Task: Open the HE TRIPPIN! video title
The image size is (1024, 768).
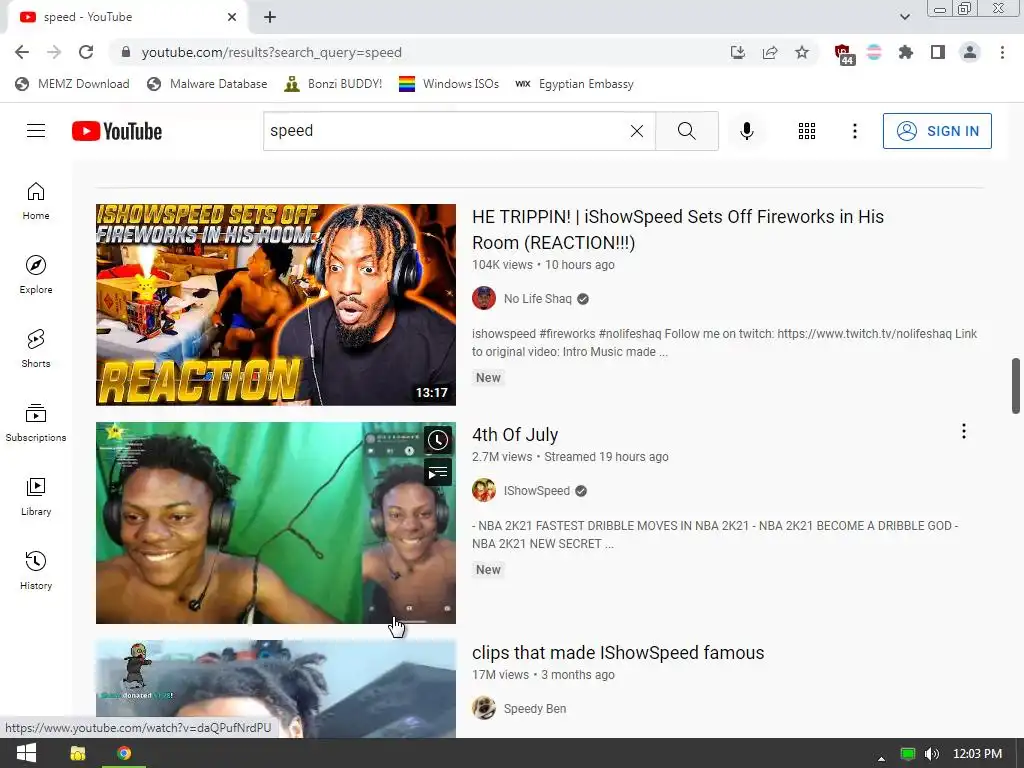Action: (x=677, y=229)
